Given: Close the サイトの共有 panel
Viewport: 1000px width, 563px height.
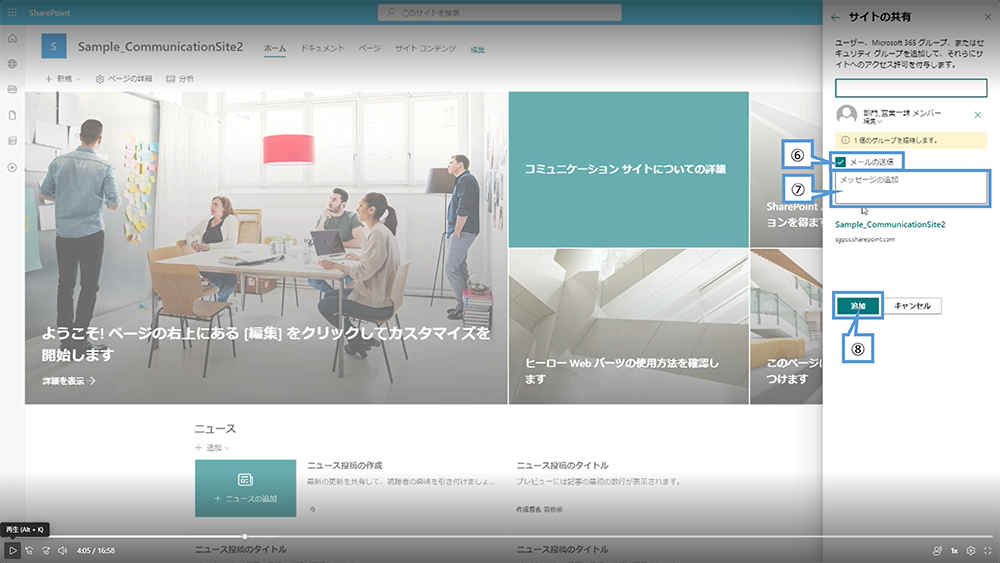Looking at the screenshot, I should click(988, 17).
